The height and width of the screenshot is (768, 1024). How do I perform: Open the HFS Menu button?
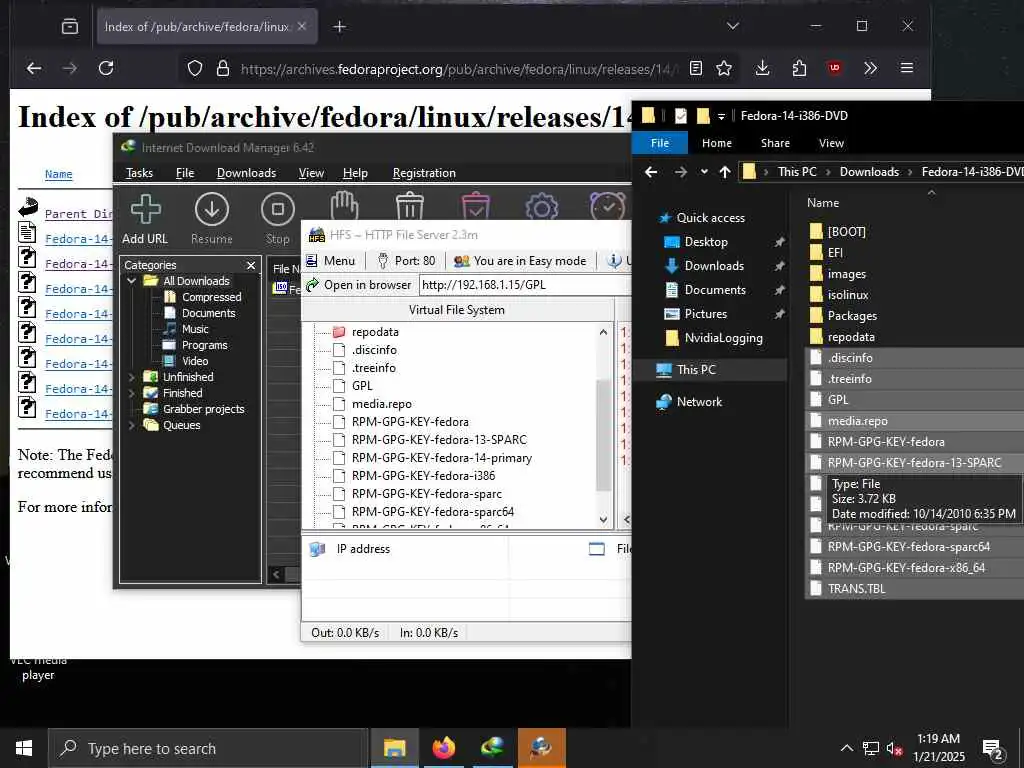coord(330,261)
